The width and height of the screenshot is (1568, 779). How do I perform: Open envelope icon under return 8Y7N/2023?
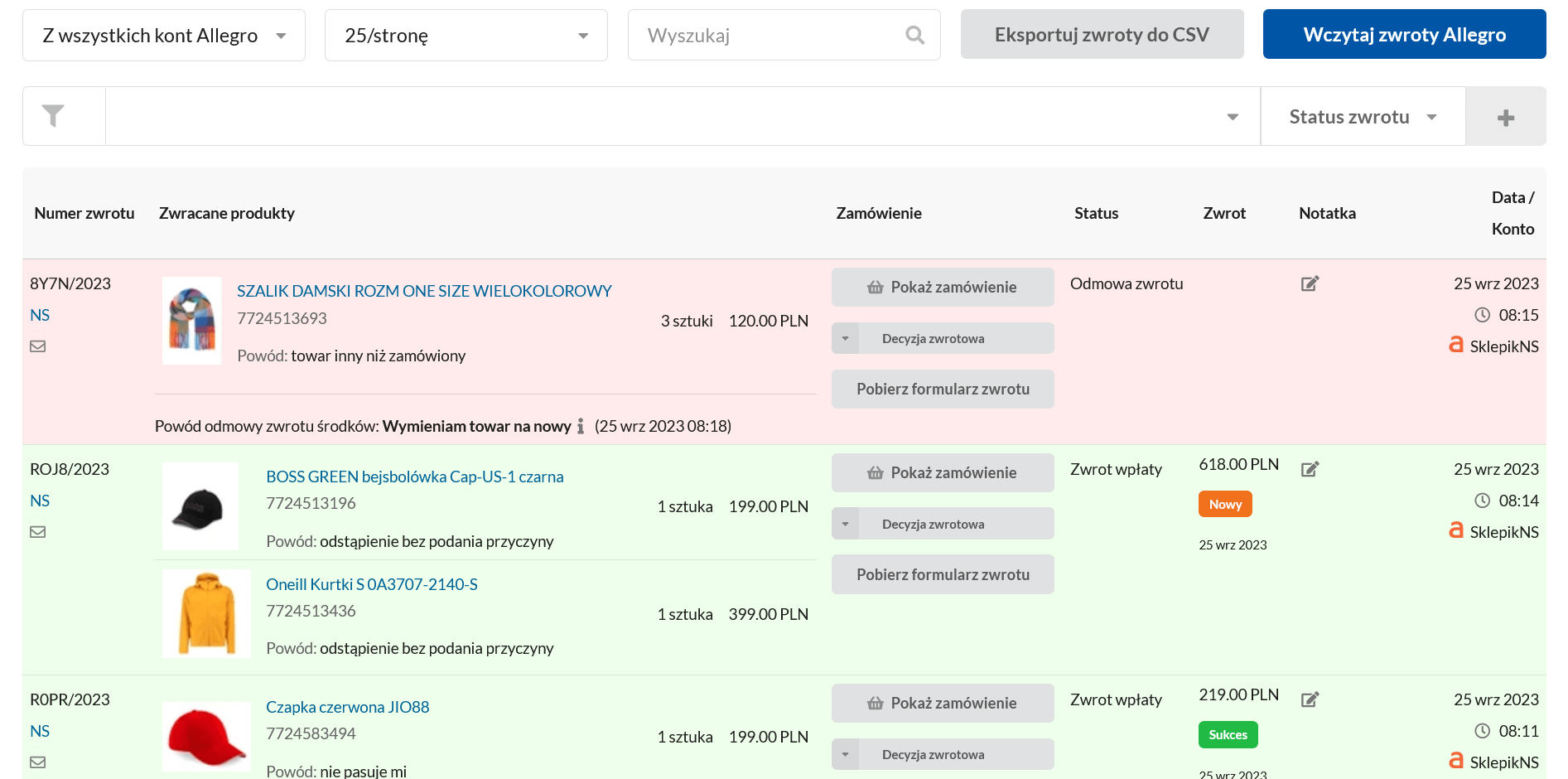pos(38,346)
